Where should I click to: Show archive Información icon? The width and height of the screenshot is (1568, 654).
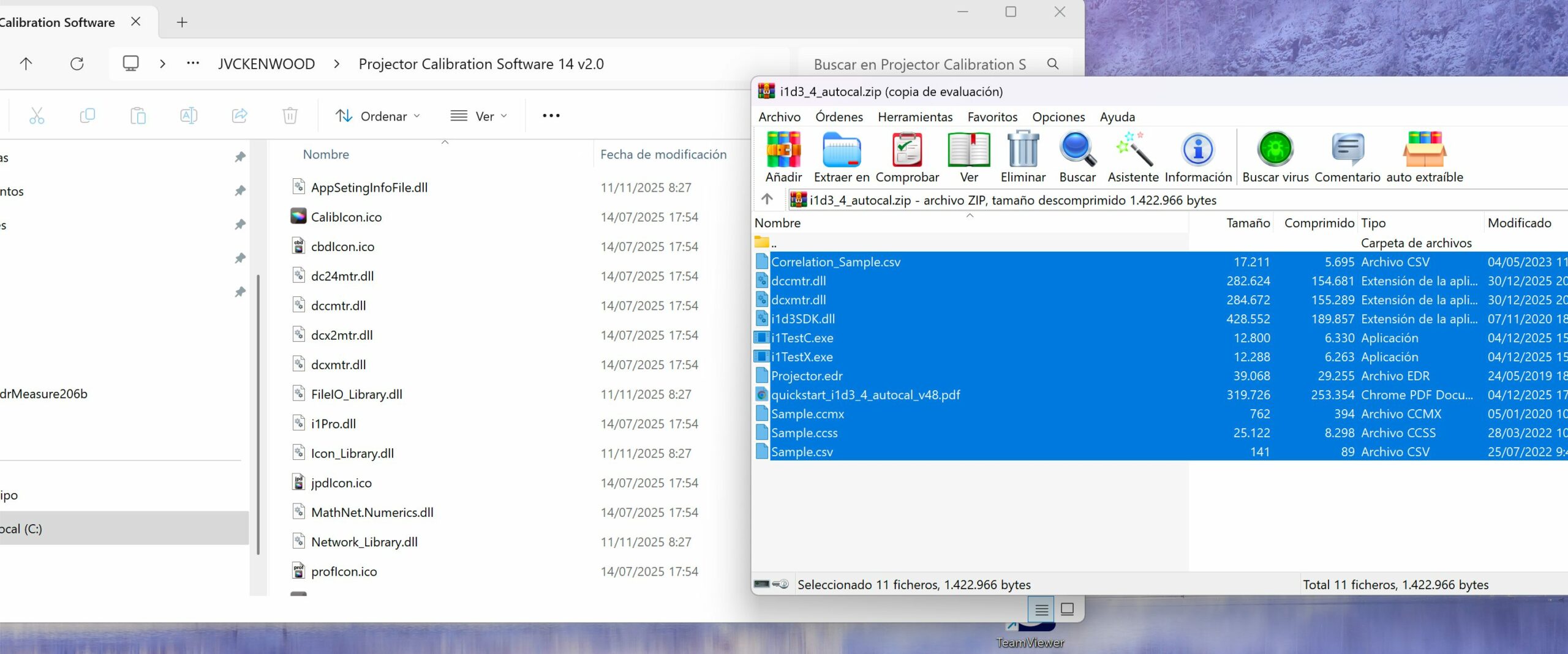1198,157
